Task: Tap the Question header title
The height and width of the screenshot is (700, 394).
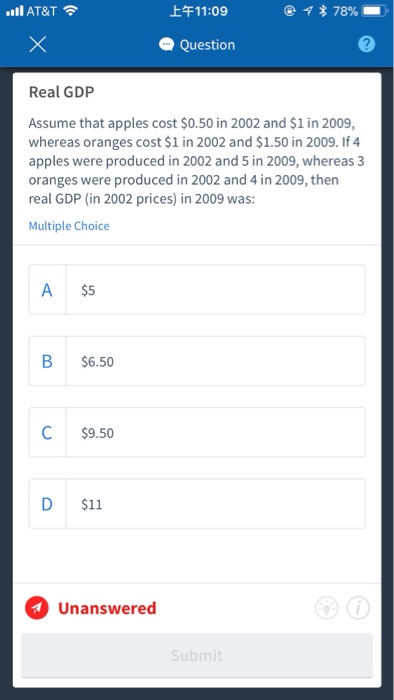Action: [207, 45]
